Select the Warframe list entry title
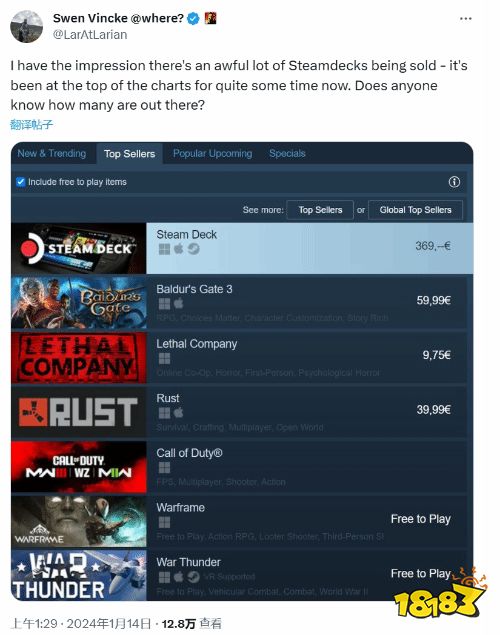 pyautogui.click(x=181, y=507)
